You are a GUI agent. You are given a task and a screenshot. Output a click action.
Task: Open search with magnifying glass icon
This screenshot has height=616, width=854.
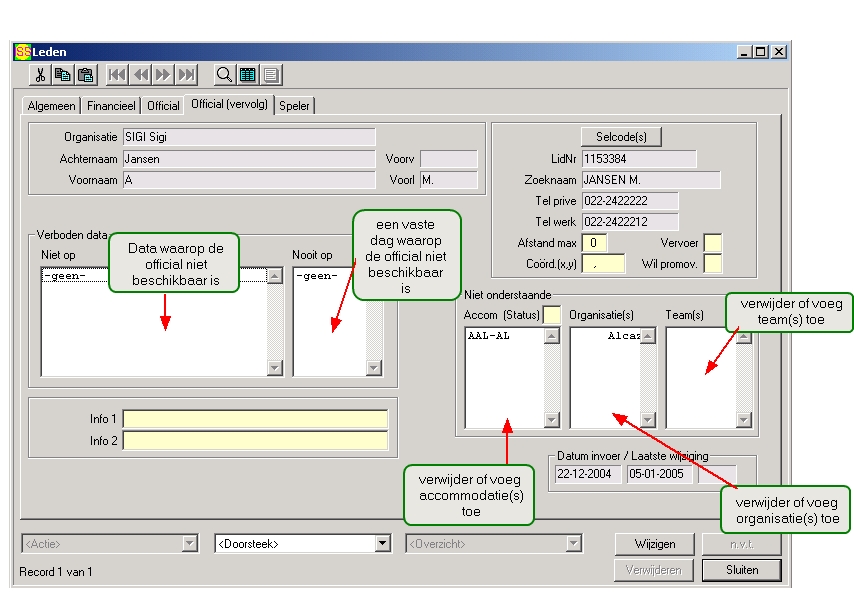[x=225, y=75]
